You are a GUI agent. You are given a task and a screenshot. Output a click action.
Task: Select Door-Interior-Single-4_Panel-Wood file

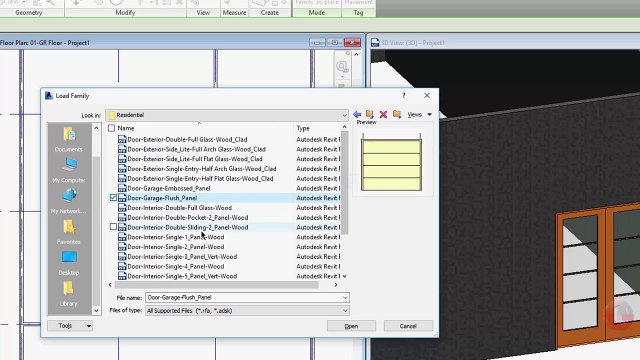pos(176,267)
